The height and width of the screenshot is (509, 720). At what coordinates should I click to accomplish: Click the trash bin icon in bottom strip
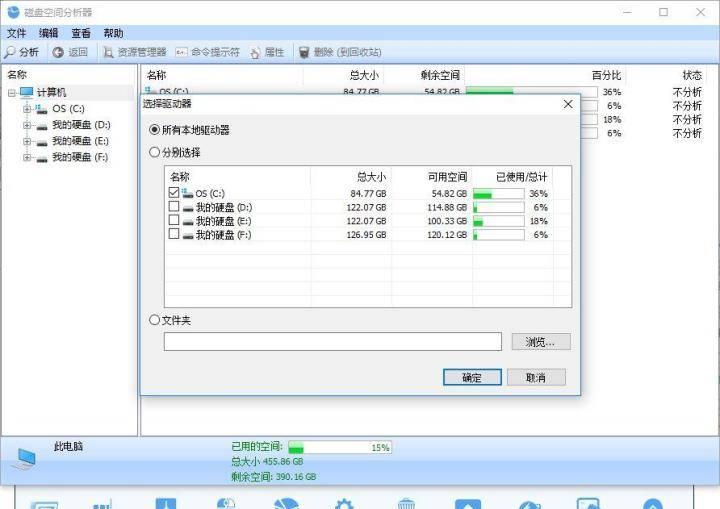[406, 503]
